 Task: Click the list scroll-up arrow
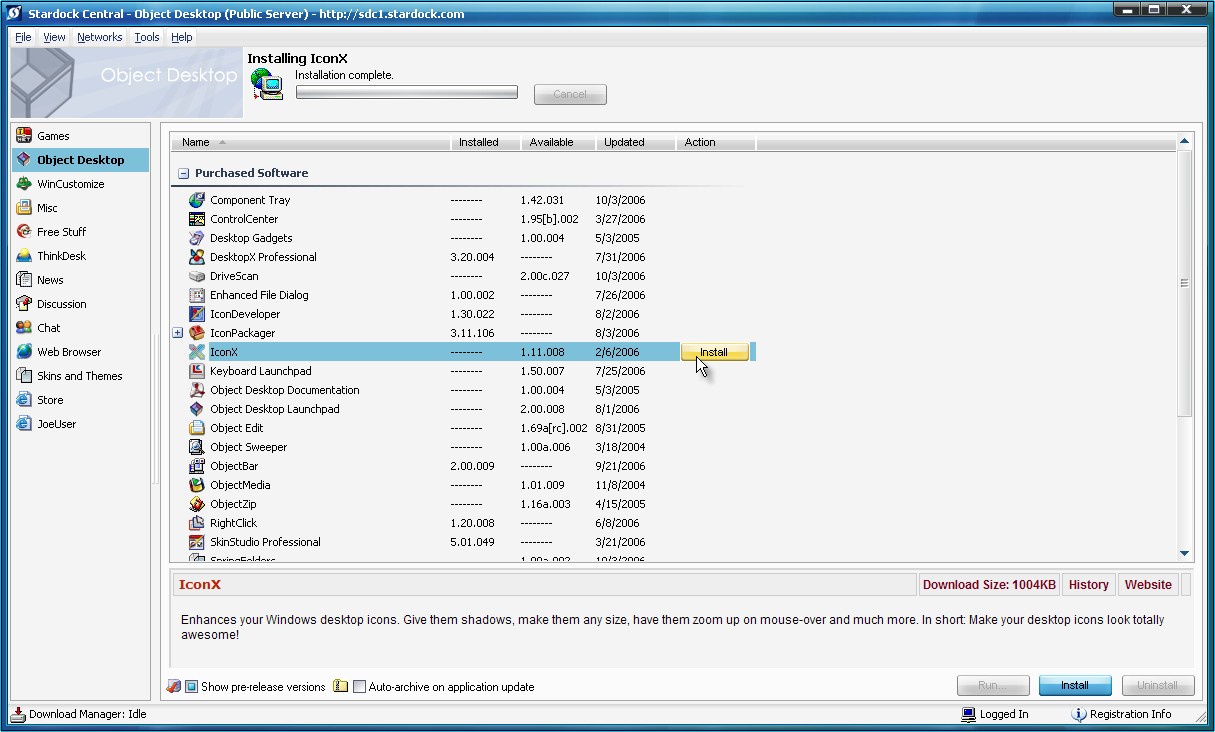tap(1184, 142)
